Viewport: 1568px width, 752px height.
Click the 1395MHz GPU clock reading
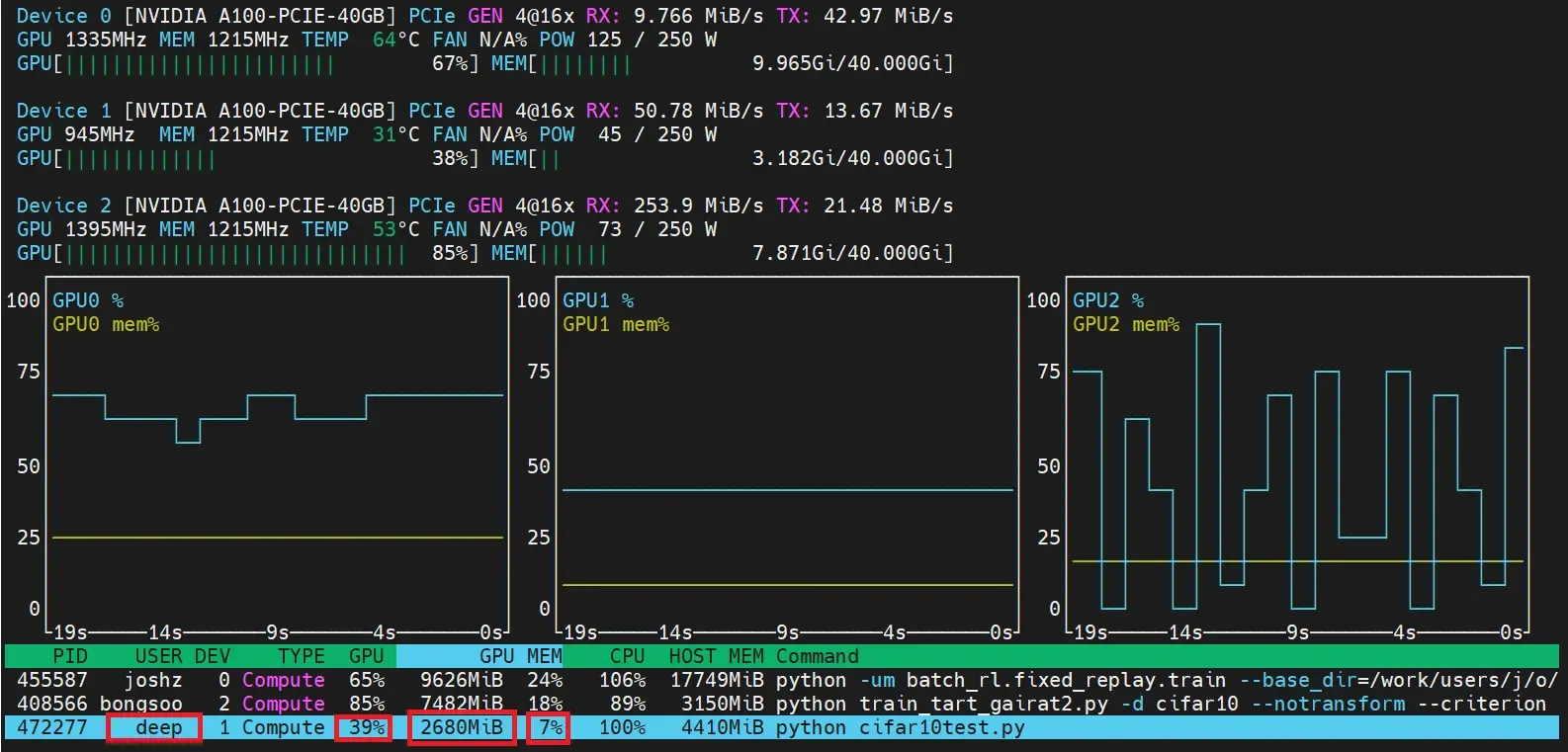click(106, 229)
